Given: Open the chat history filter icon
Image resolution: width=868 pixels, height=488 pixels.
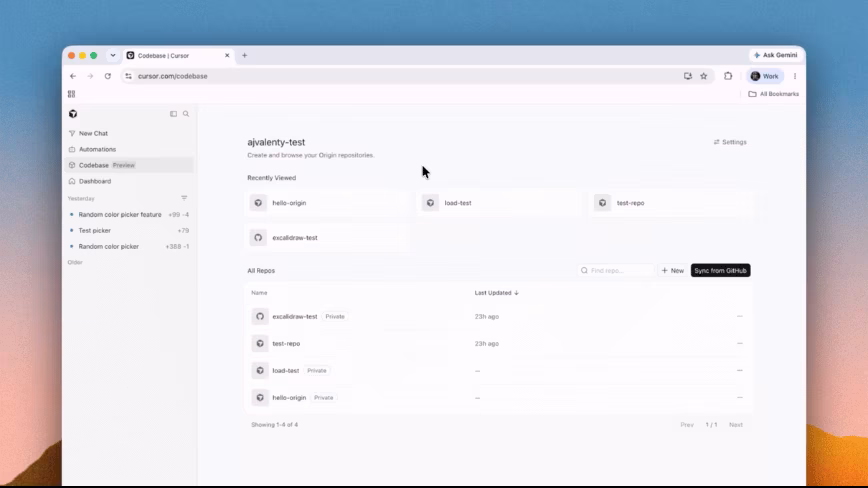Looking at the screenshot, I should [x=184, y=198].
